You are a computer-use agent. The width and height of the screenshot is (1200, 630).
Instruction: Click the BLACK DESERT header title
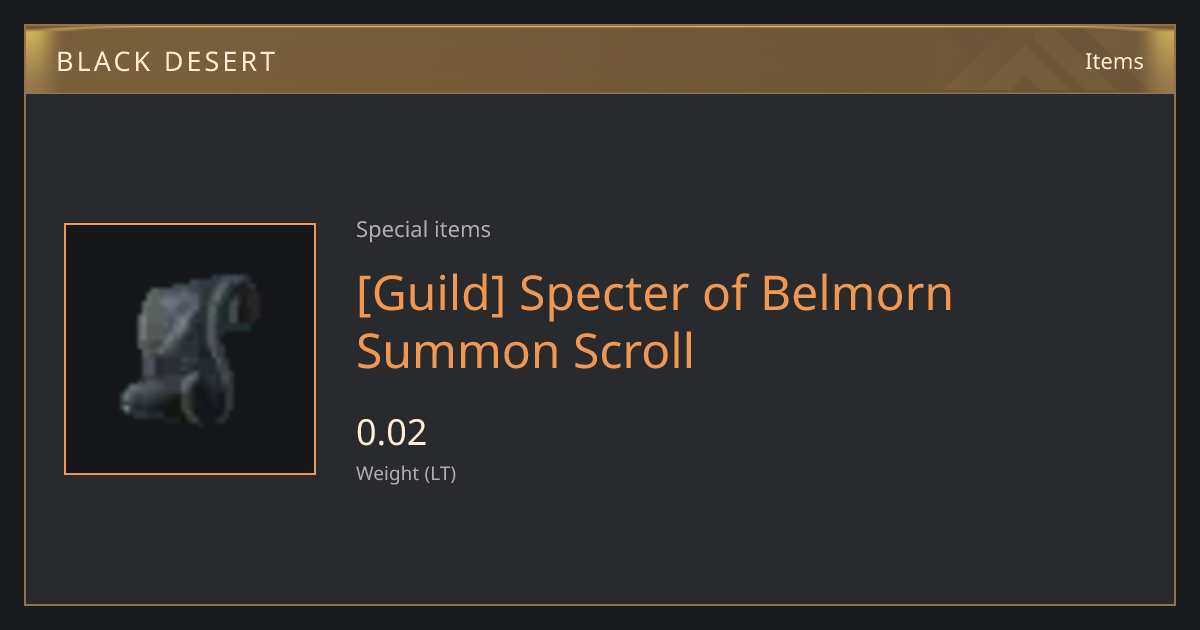click(x=166, y=62)
